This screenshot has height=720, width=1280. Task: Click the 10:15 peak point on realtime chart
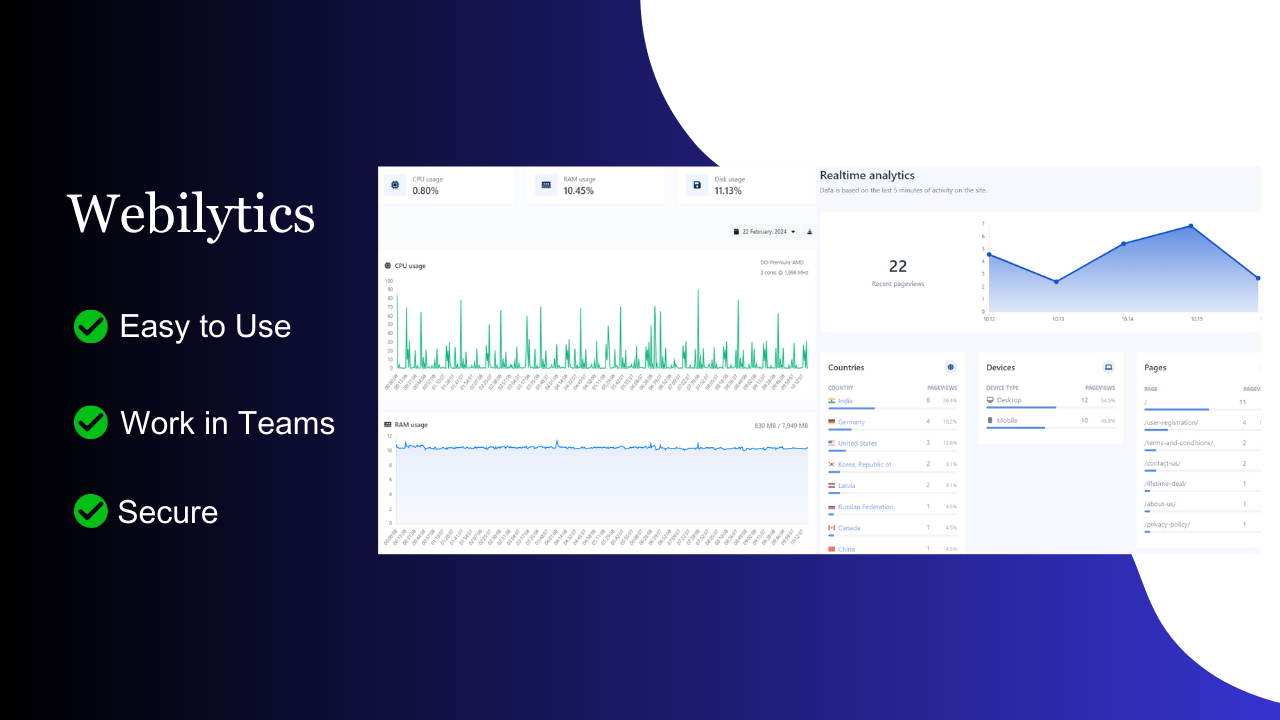(x=1191, y=226)
